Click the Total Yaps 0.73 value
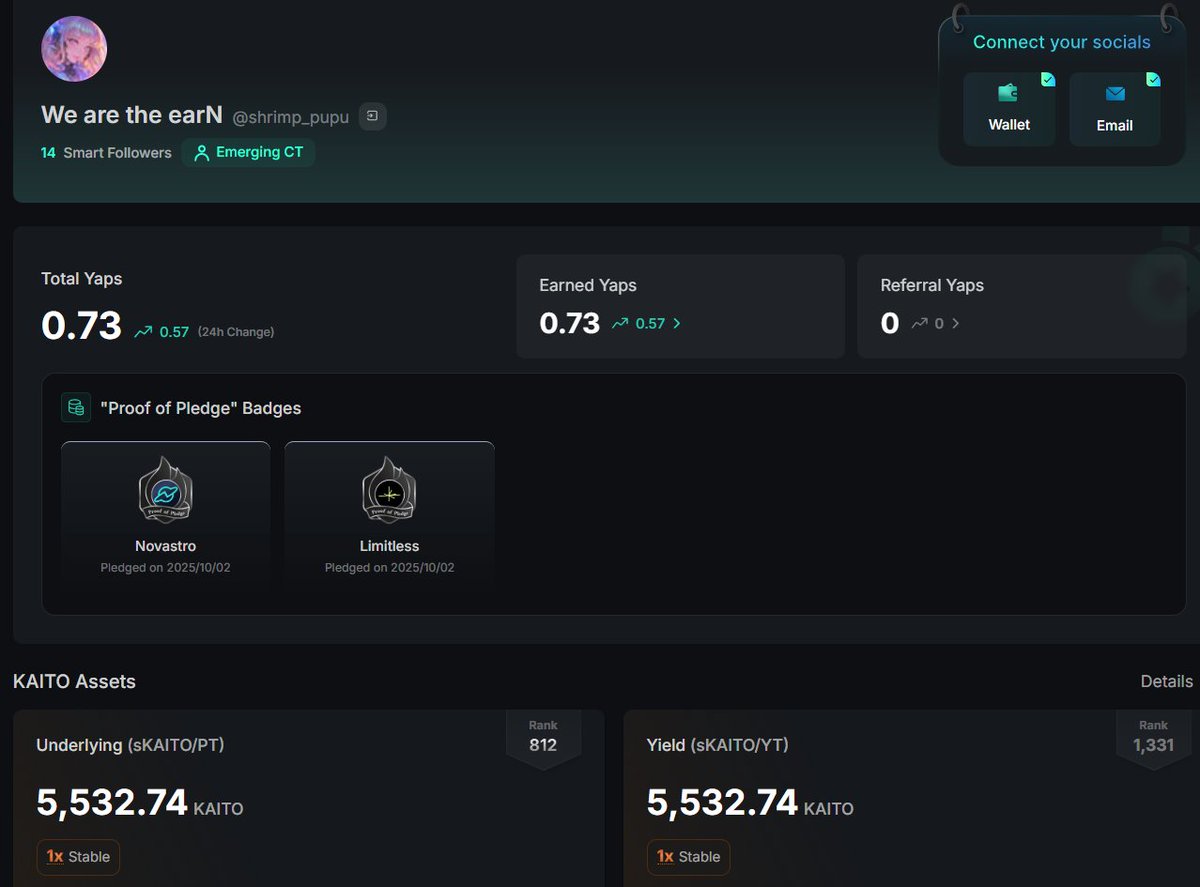This screenshot has height=887, width=1200. click(81, 326)
